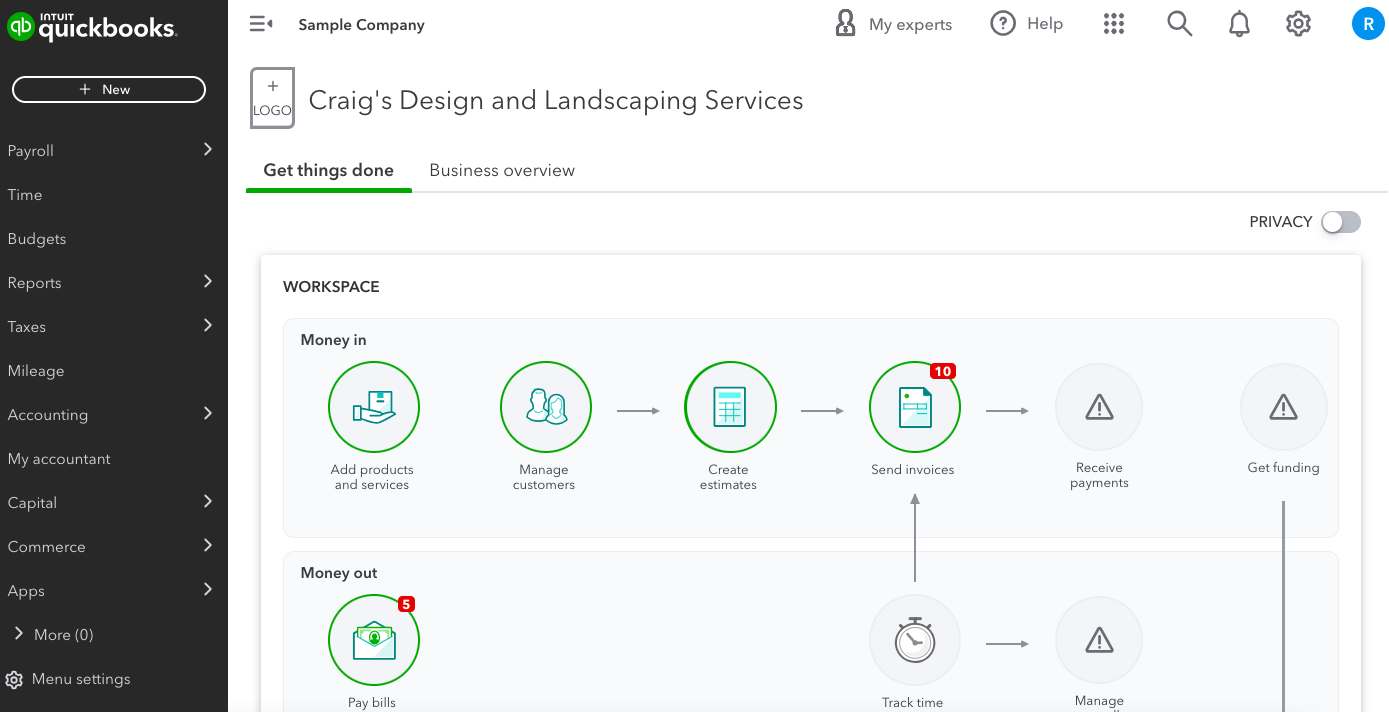This screenshot has height=712, width=1389.
Task: Open Time in sidebar
Action: [x=25, y=195]
